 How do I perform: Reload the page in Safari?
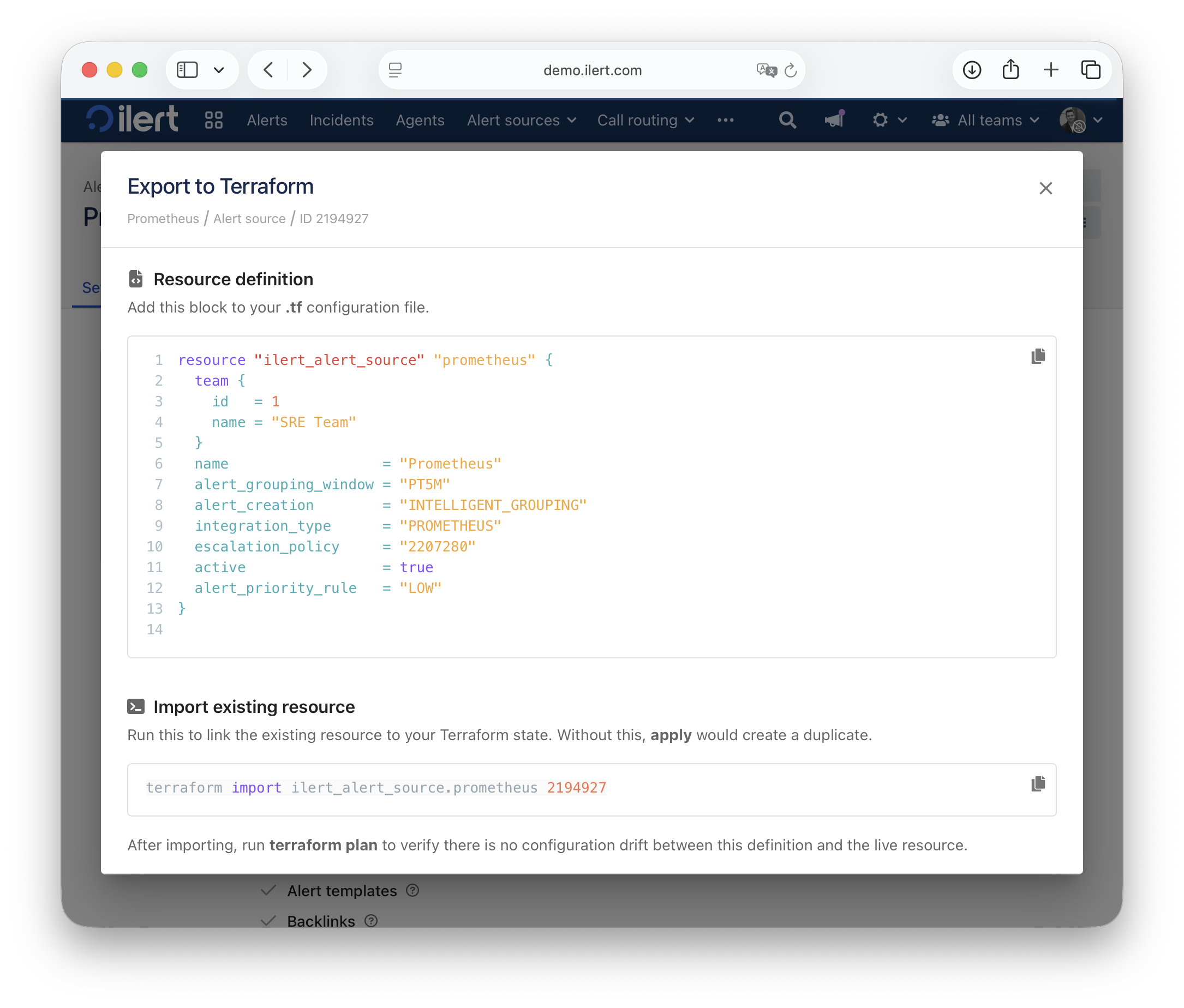coord(790,70)
